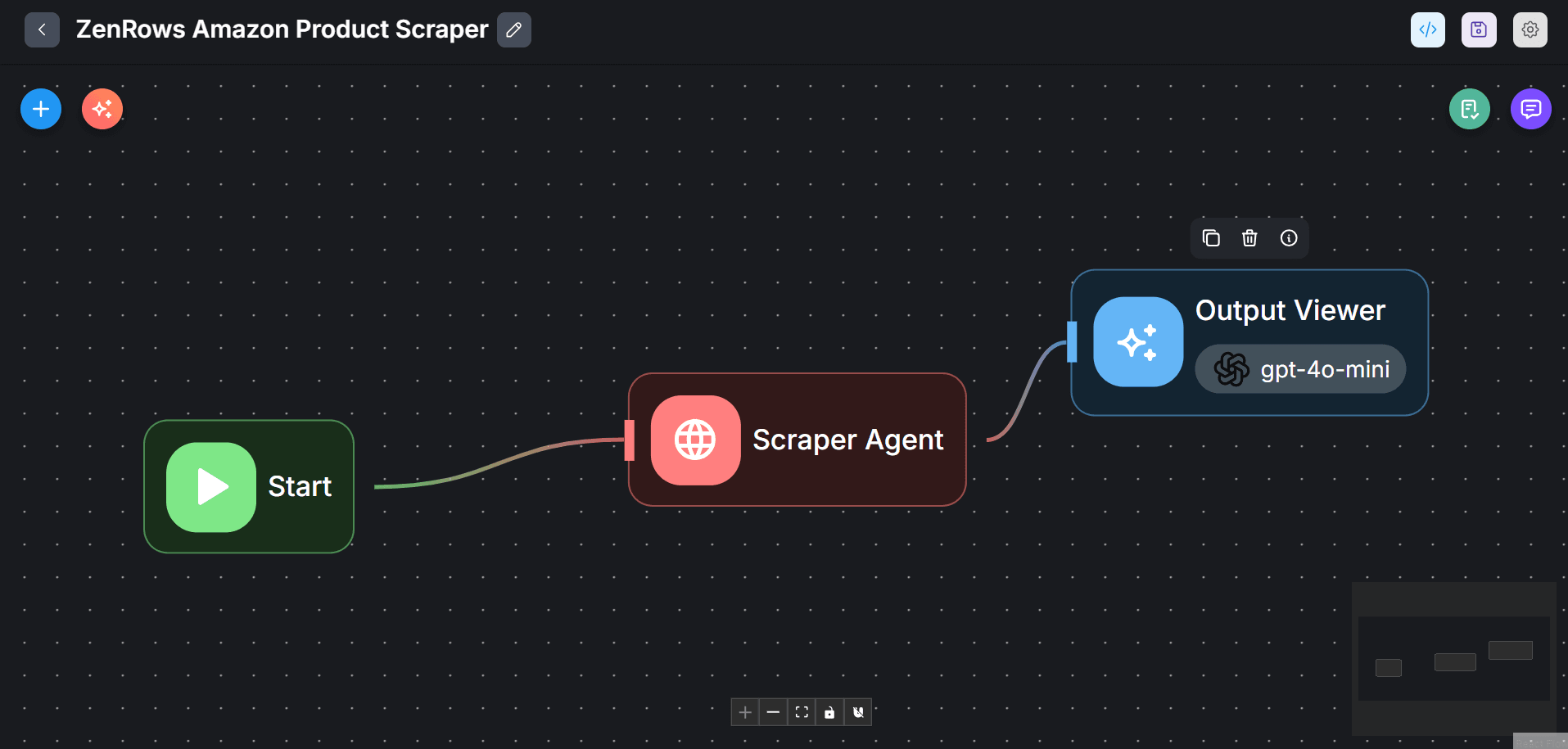This screenshot has height=749, width=1568.
Task: Select the gpt-4o-mini model chip
Action: (1300, 369)
